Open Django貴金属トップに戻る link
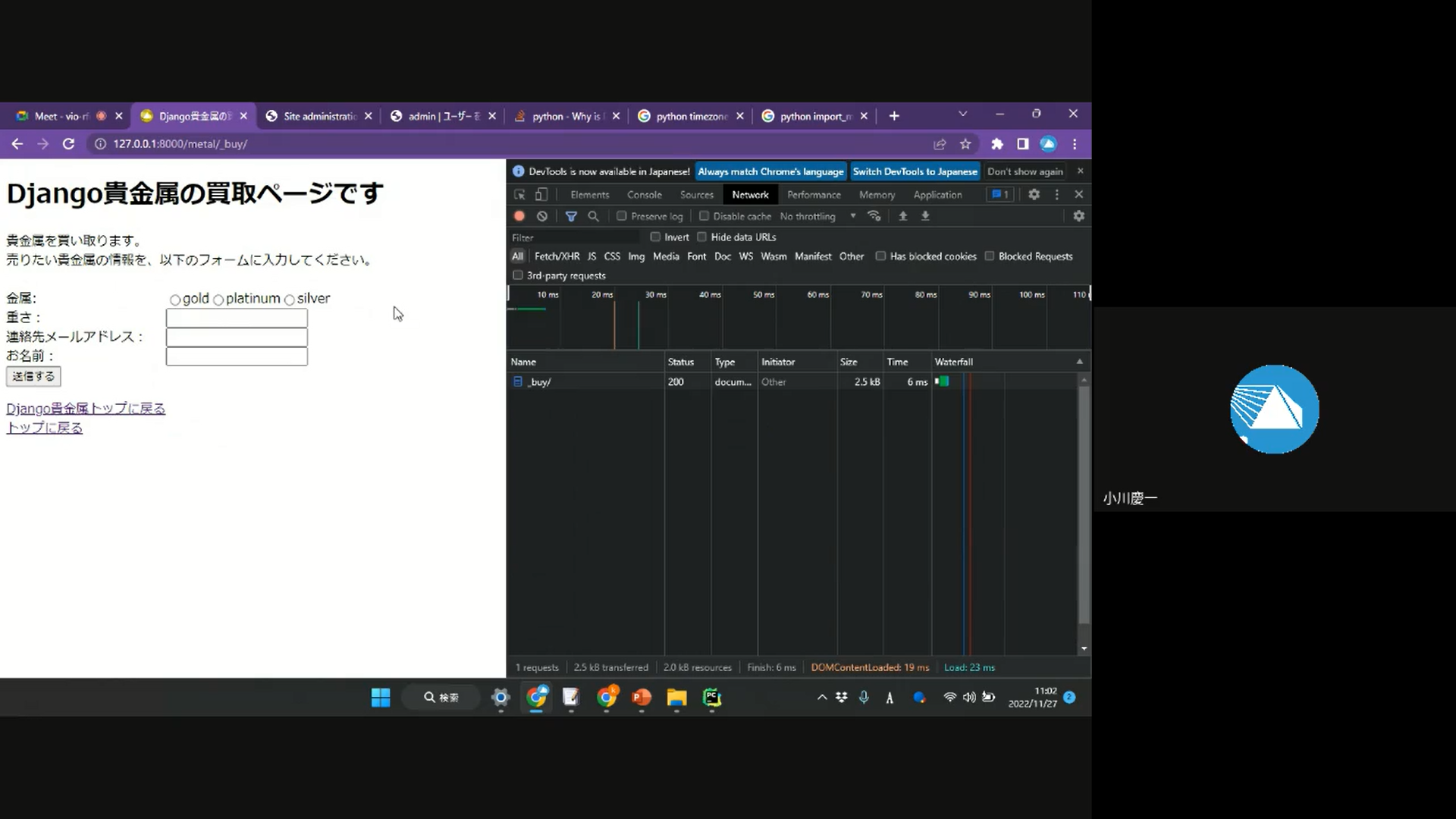The image size is (1456, 819). click(x=86, y=409)
